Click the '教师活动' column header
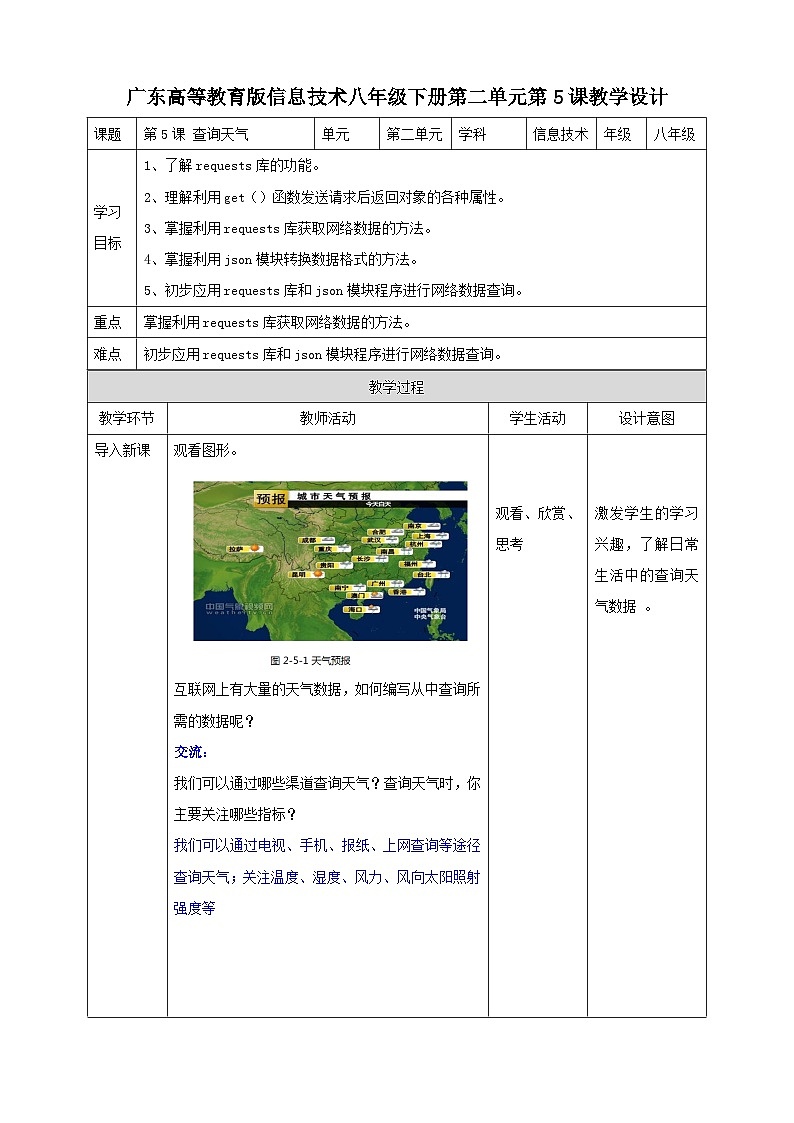This screenshot has width=794, height=1123. tap(328, 418)
